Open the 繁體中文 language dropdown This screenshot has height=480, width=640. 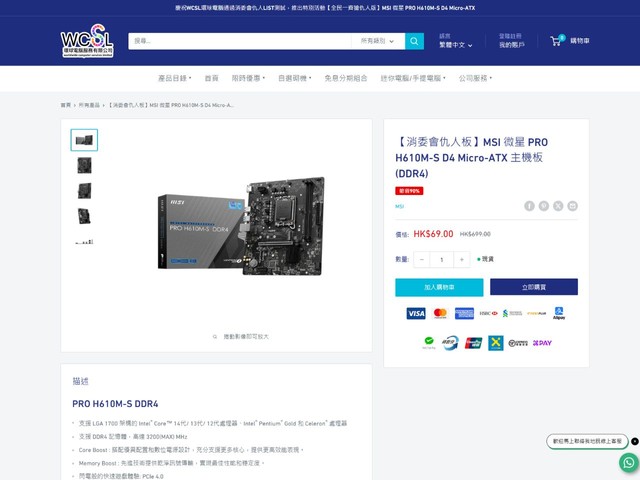click(456, 45)
